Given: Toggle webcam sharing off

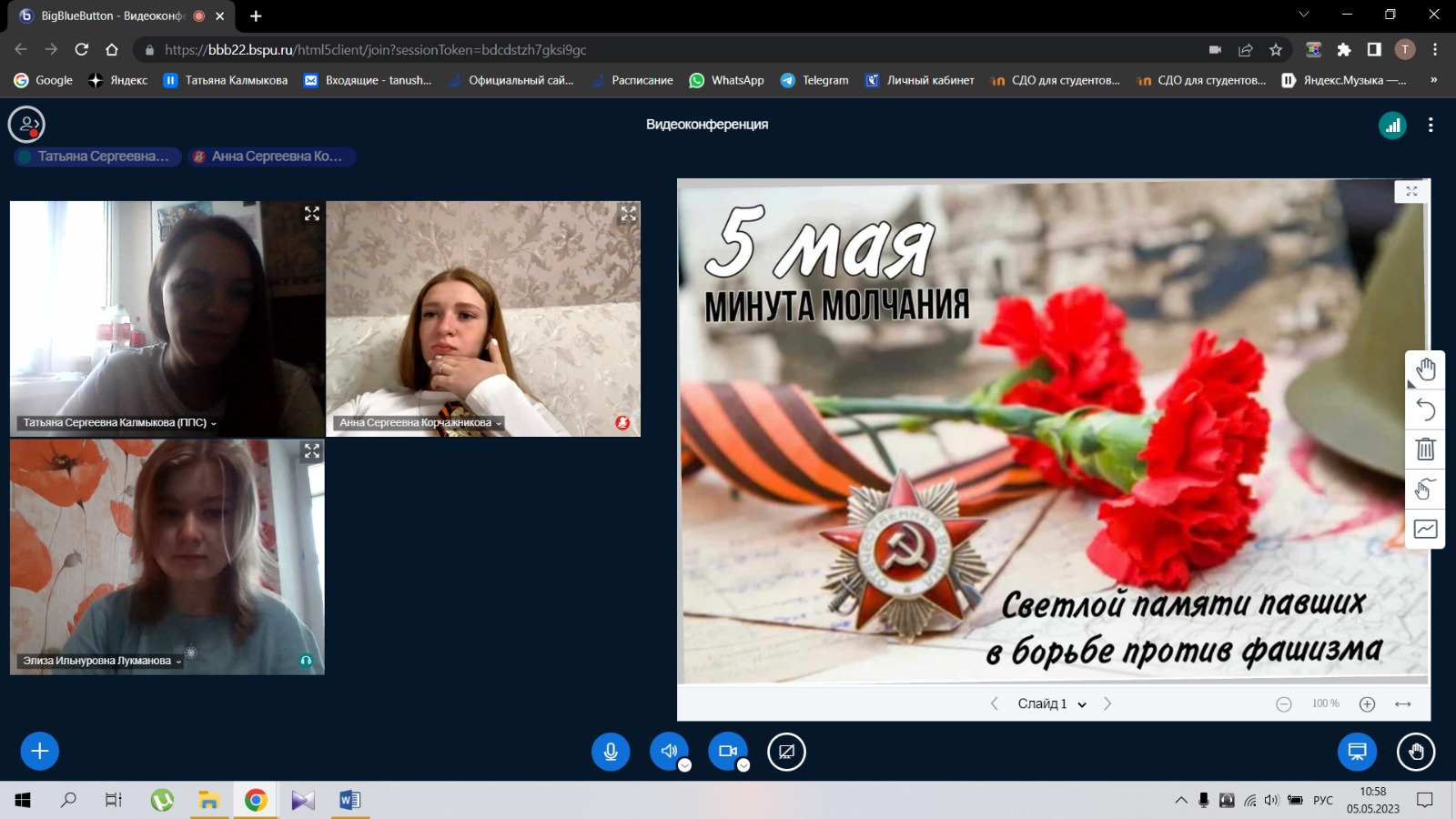Looking at the screenshot, I should 727,751.
